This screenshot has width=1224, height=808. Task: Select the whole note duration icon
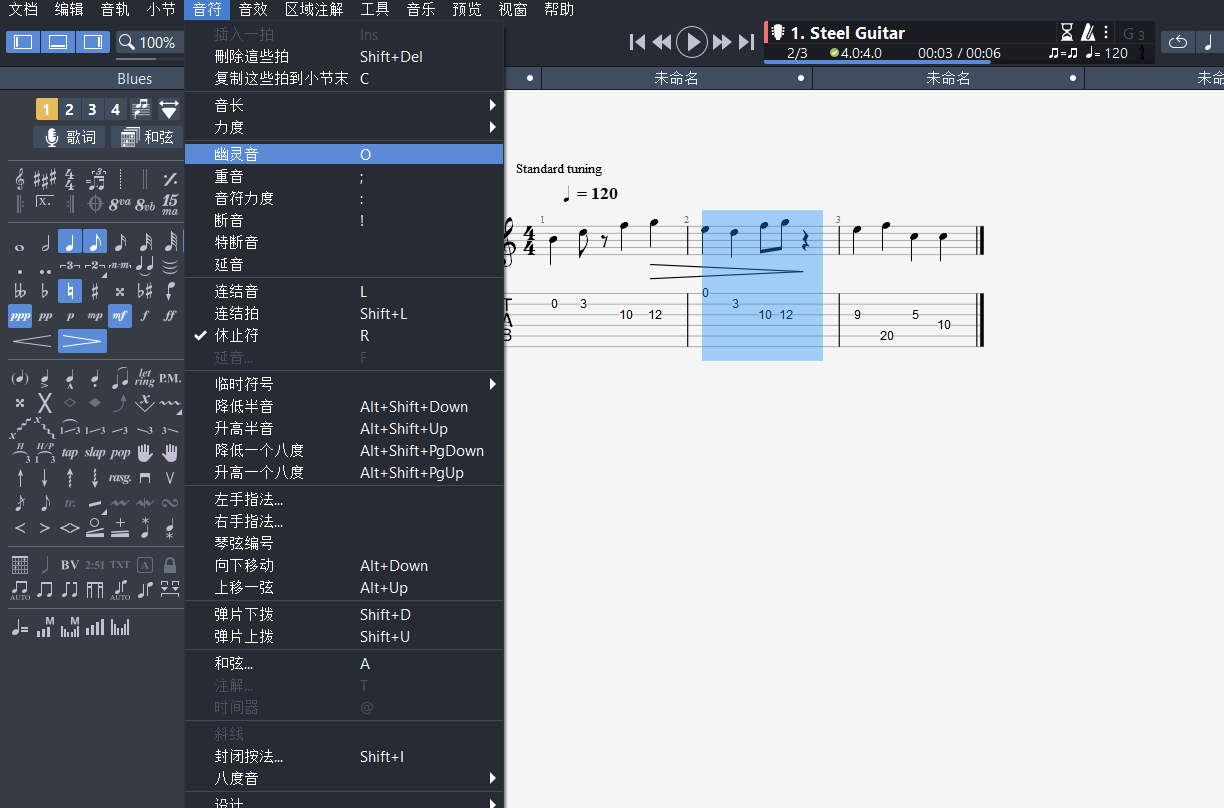[x=18, y=246]
